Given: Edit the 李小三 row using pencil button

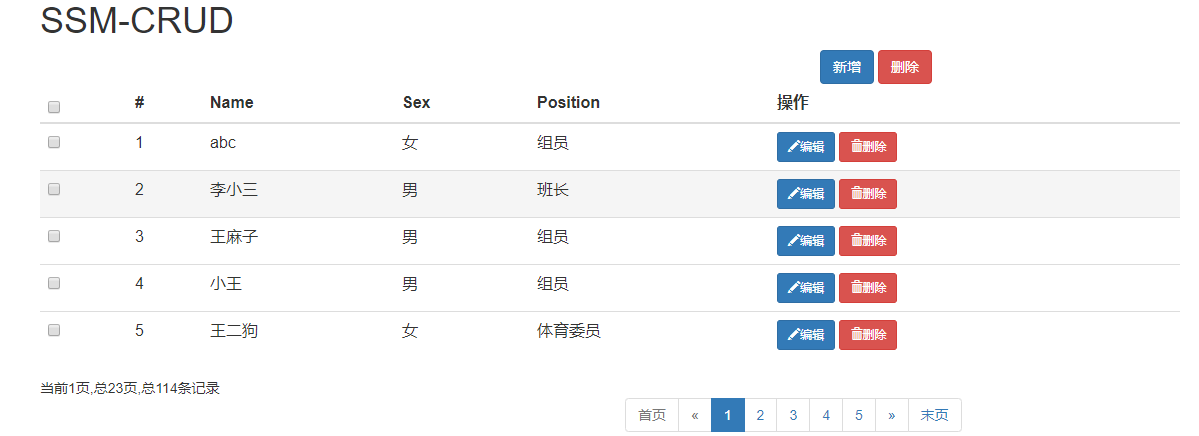Looking at the screenshot, I should pos(805,194).
